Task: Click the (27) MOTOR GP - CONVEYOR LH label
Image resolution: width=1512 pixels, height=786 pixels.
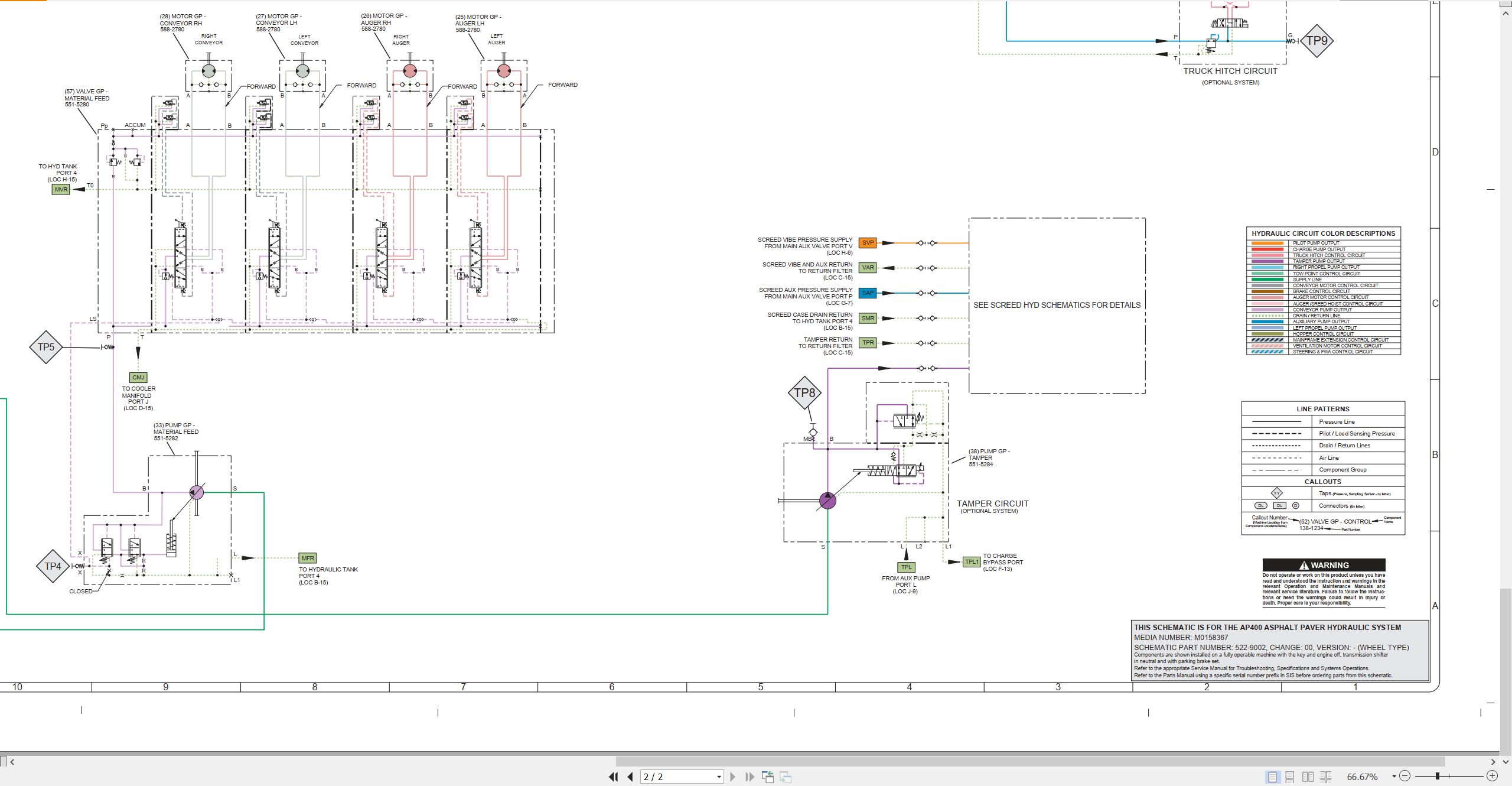Action: click(x=279, y=23)
